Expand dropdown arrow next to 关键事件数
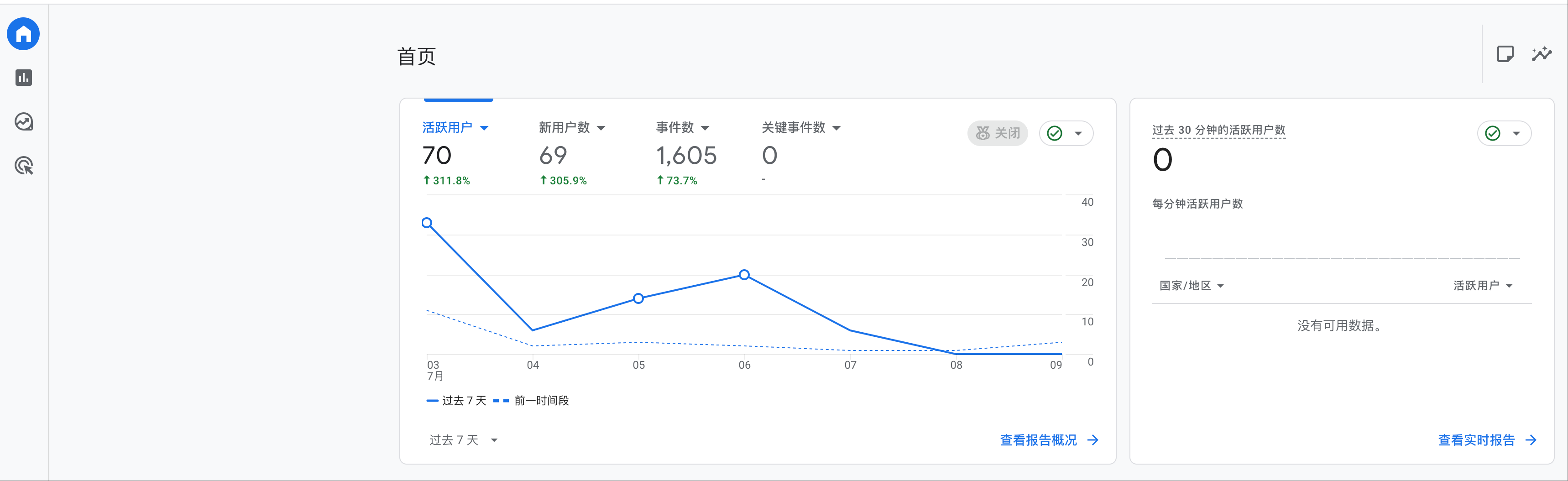Screen dimensions: 1568x481 [x=837, y=129]
